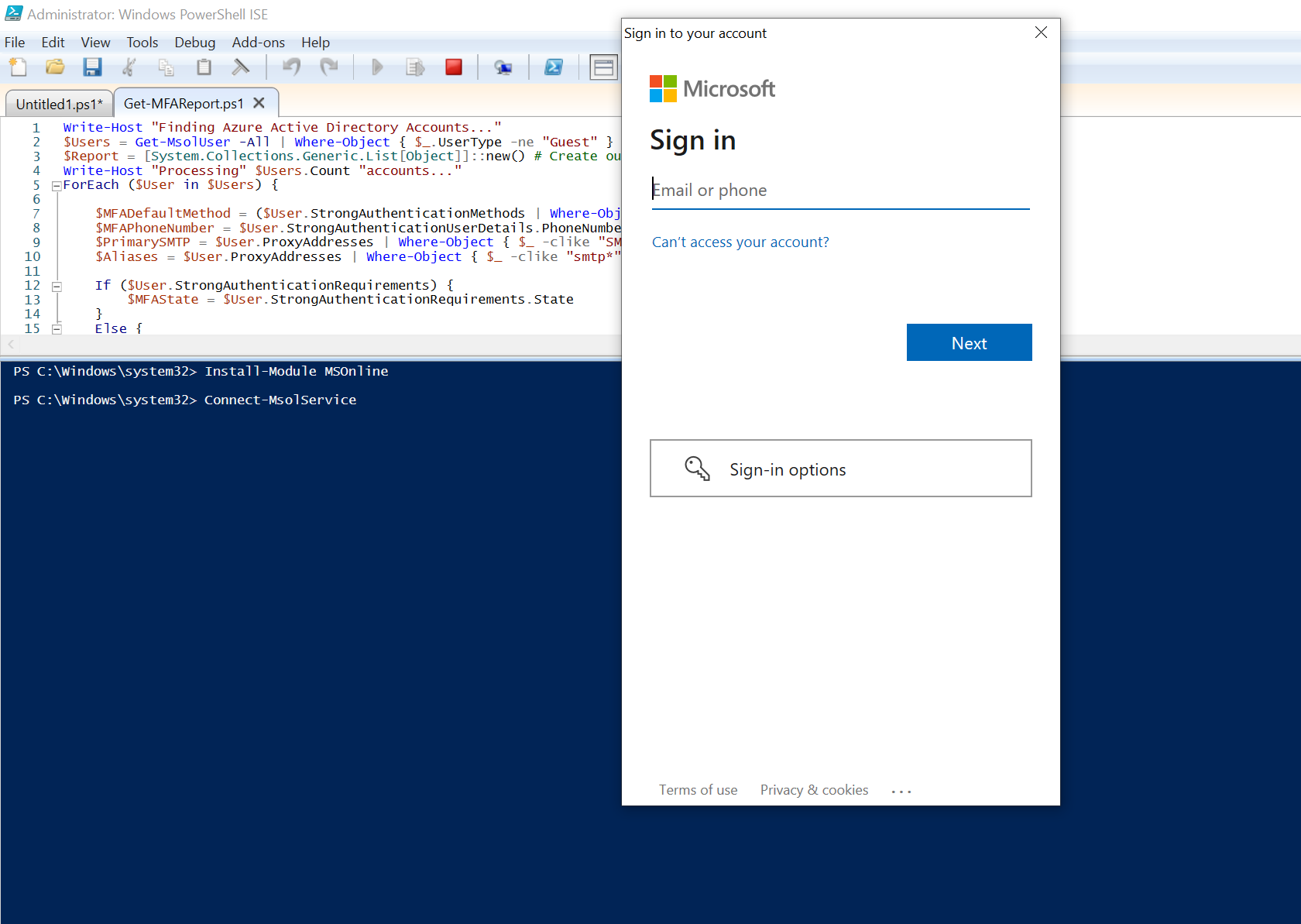Click the New Remote PowerShell Tab icon

click(503, 67)
